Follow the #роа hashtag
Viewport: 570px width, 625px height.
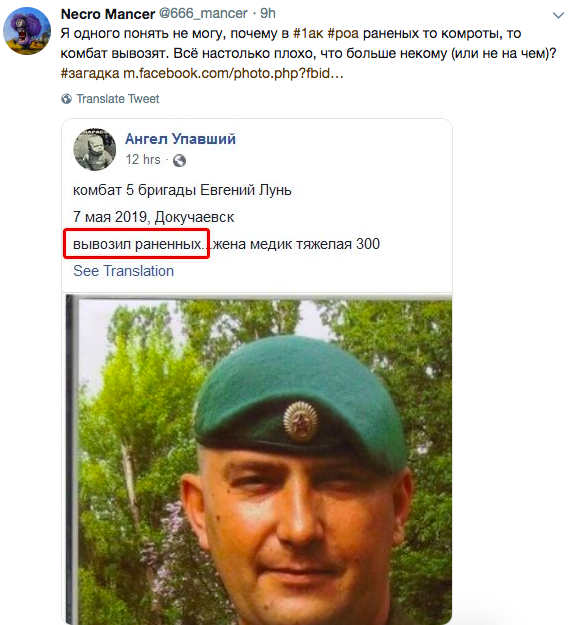(343, 33)
